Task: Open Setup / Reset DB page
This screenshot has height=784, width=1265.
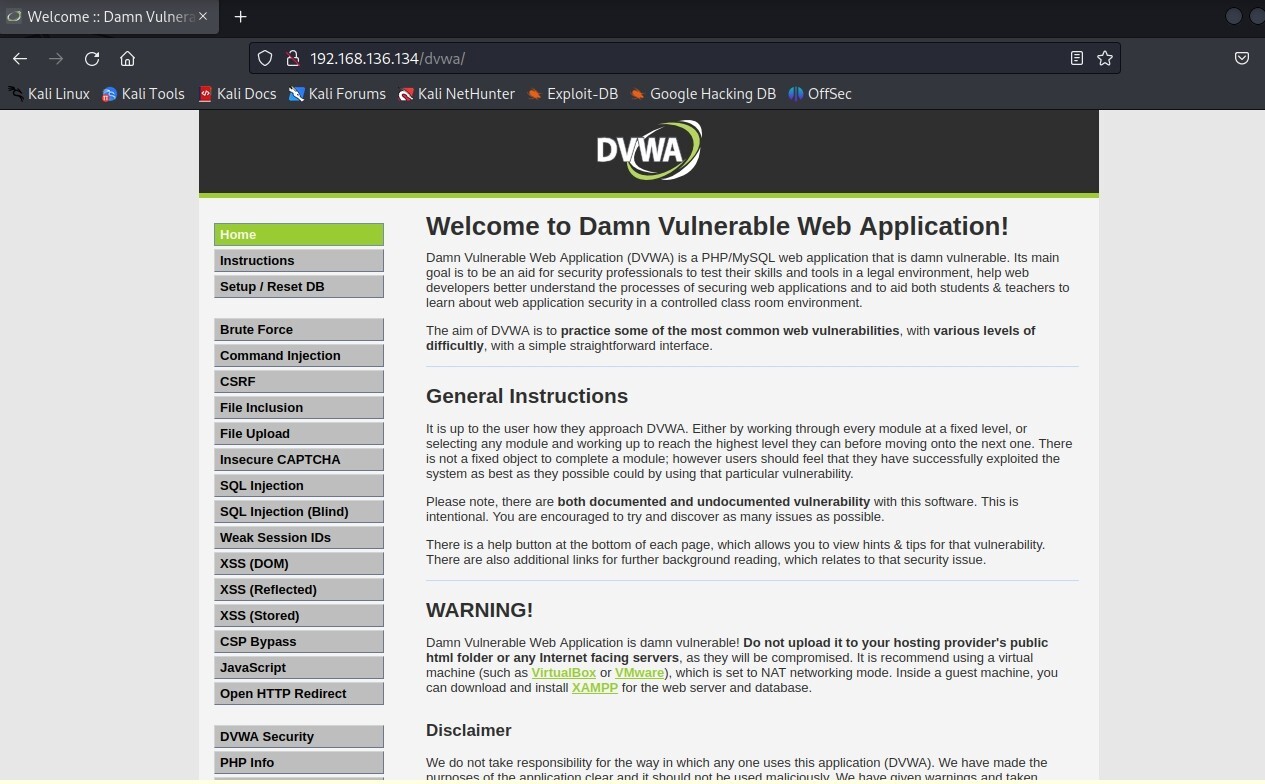Action: pyautogui.click(x=299, y=286)
